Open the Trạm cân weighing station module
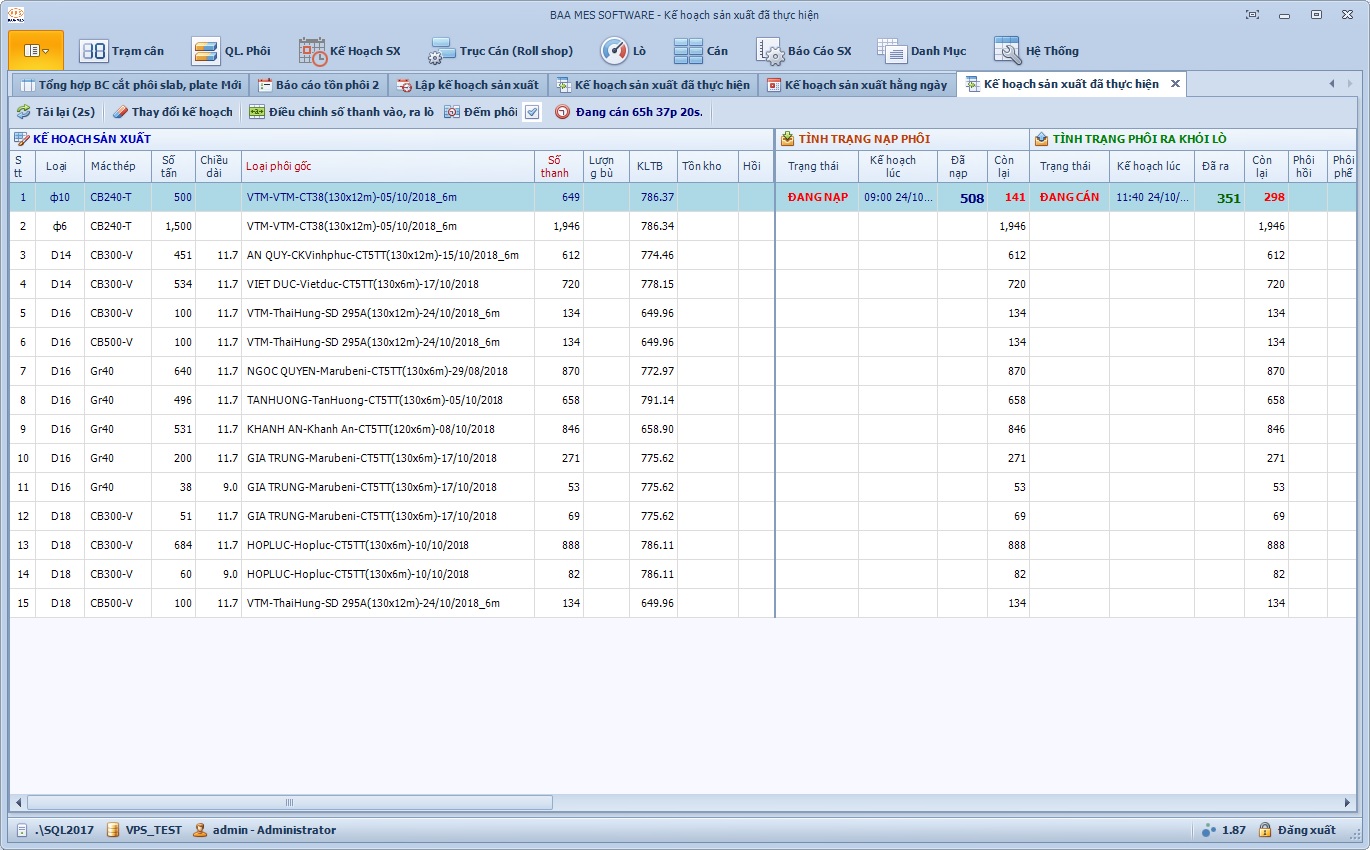Screen dimensions: 1370x850 tap(121, 51)
